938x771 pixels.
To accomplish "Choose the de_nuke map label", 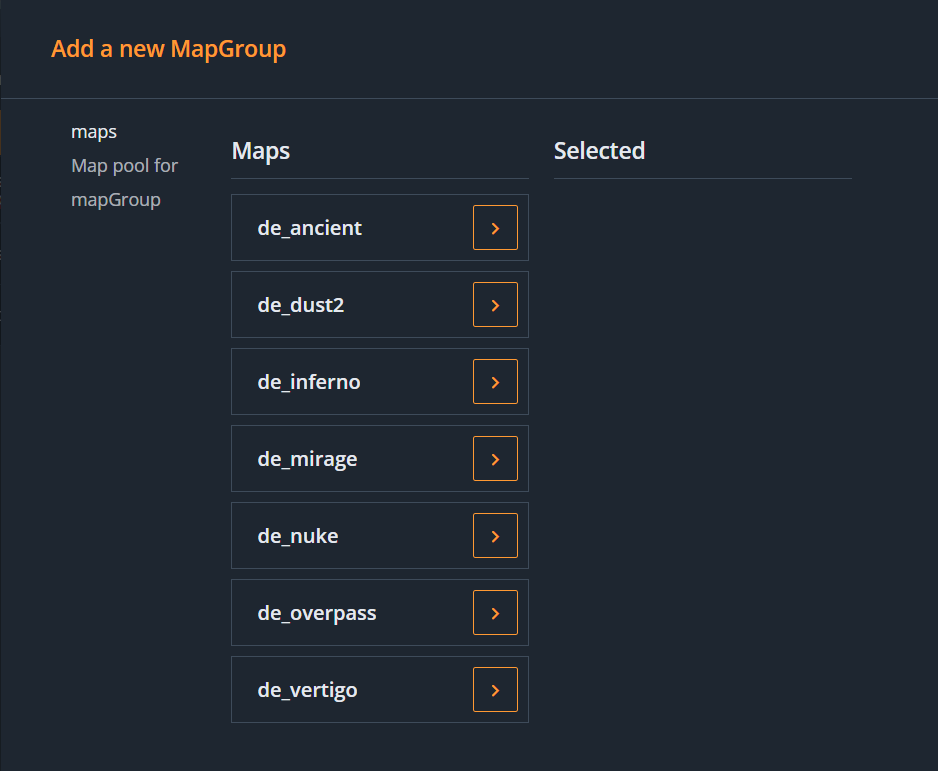I will pos(298,536).
